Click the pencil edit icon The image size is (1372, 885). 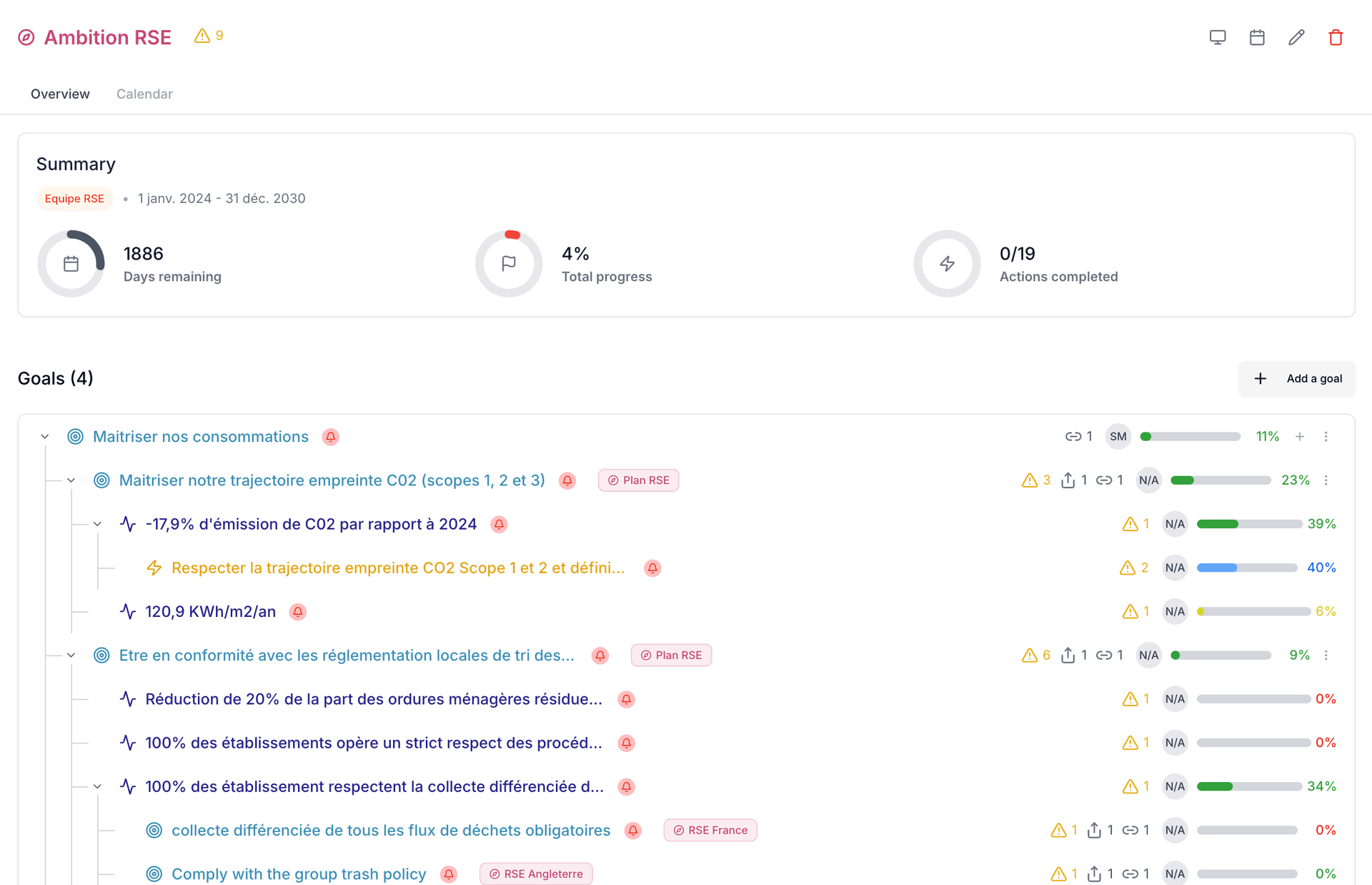1296,37
